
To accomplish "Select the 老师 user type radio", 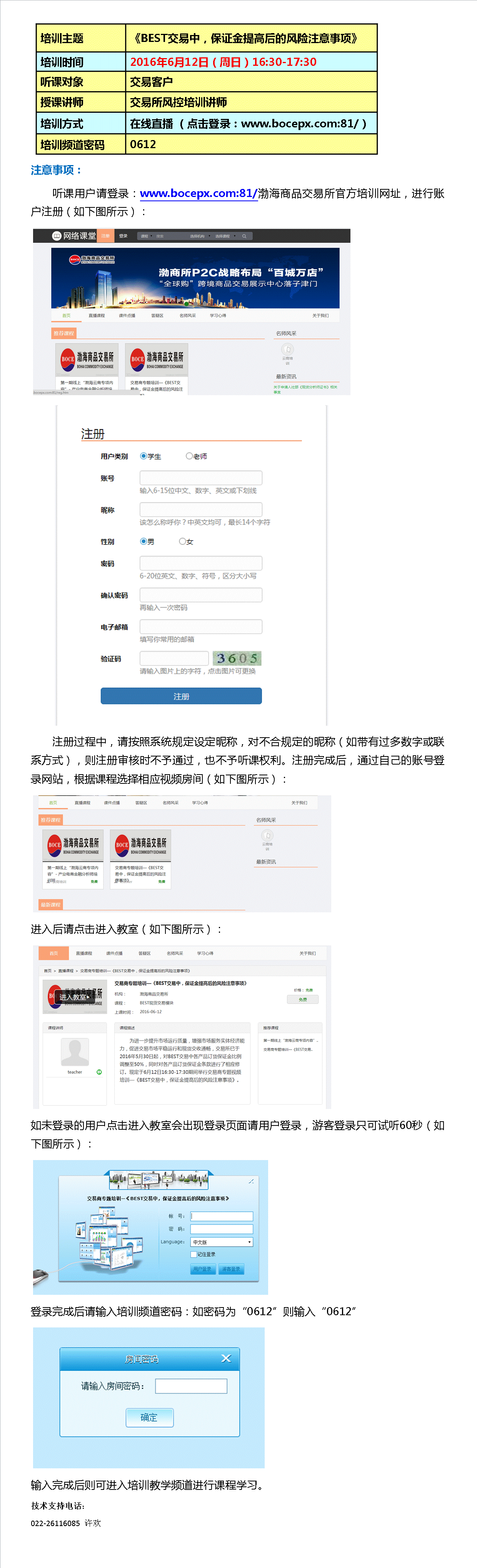I will 189,456.
